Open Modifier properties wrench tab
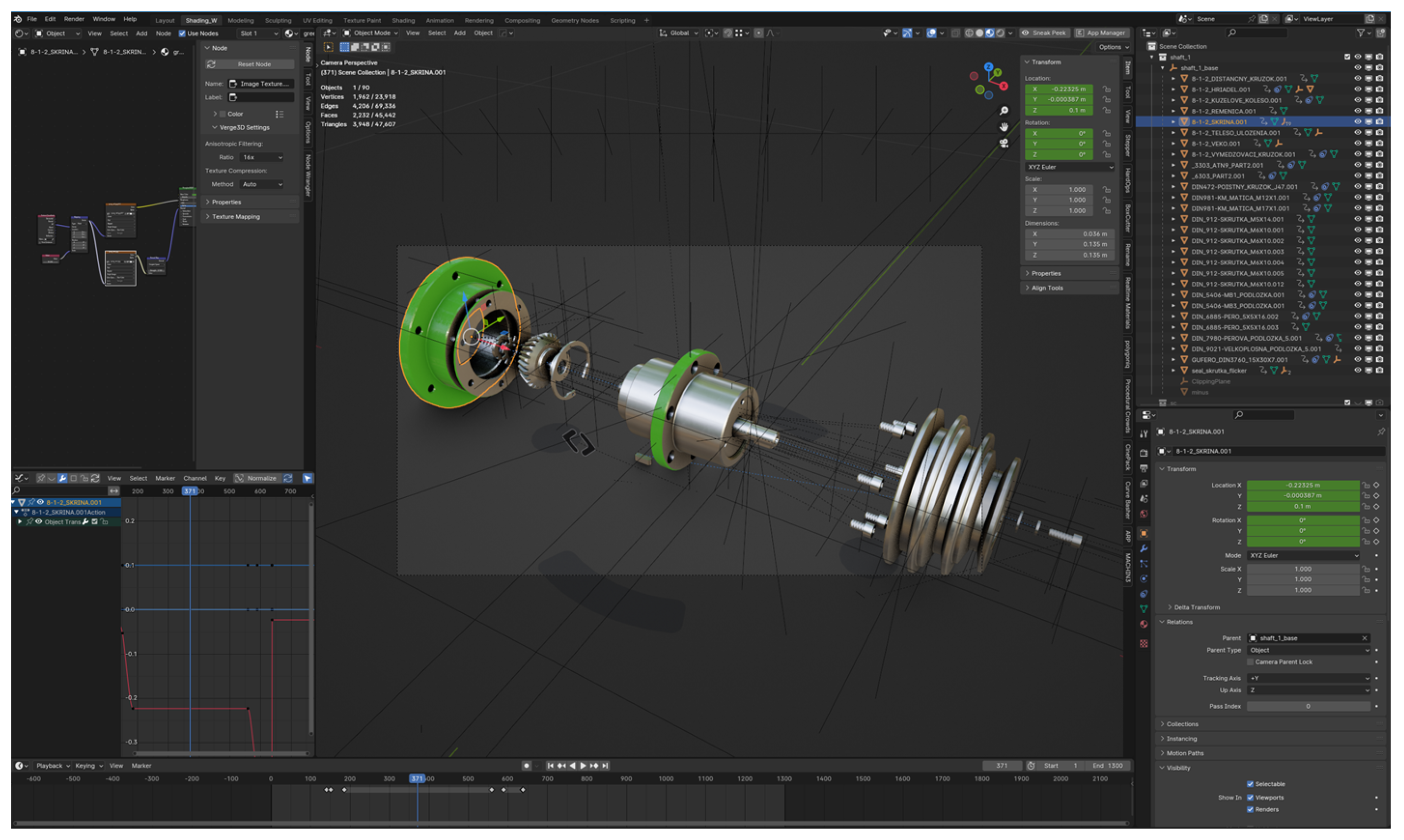Image resolution: width=1404 pixels, height=840 pixels. coord(1143,549)
